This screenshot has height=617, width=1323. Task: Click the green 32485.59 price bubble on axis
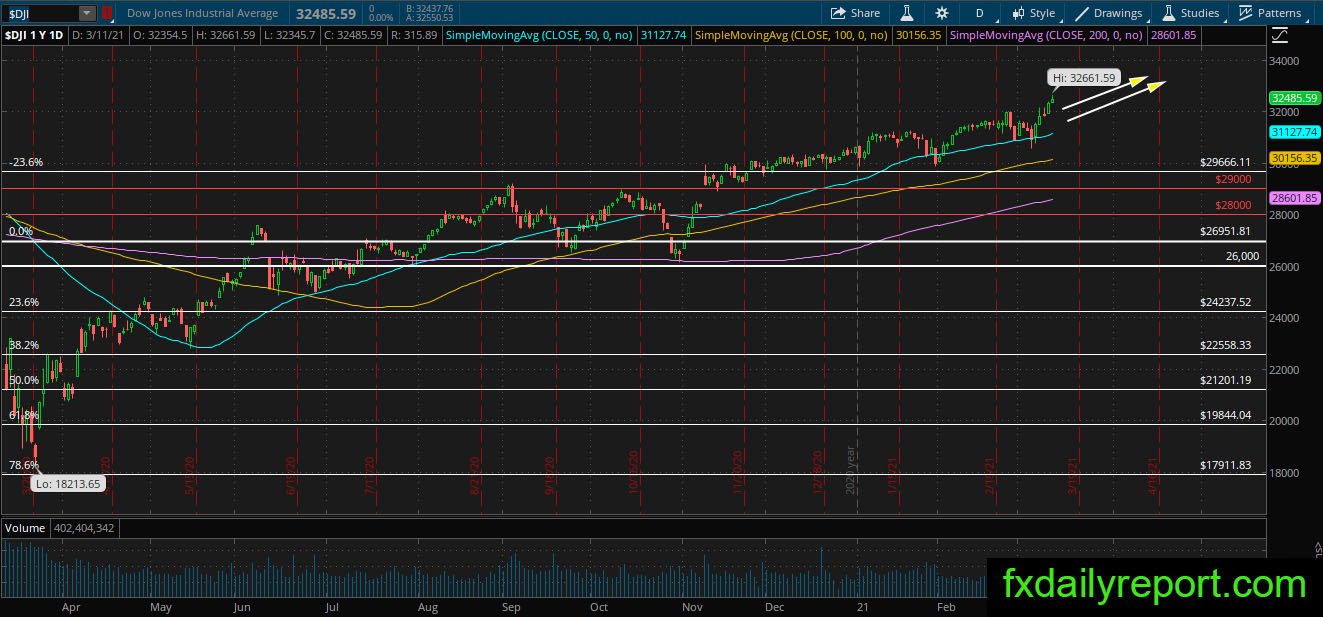coord(1293,99)
